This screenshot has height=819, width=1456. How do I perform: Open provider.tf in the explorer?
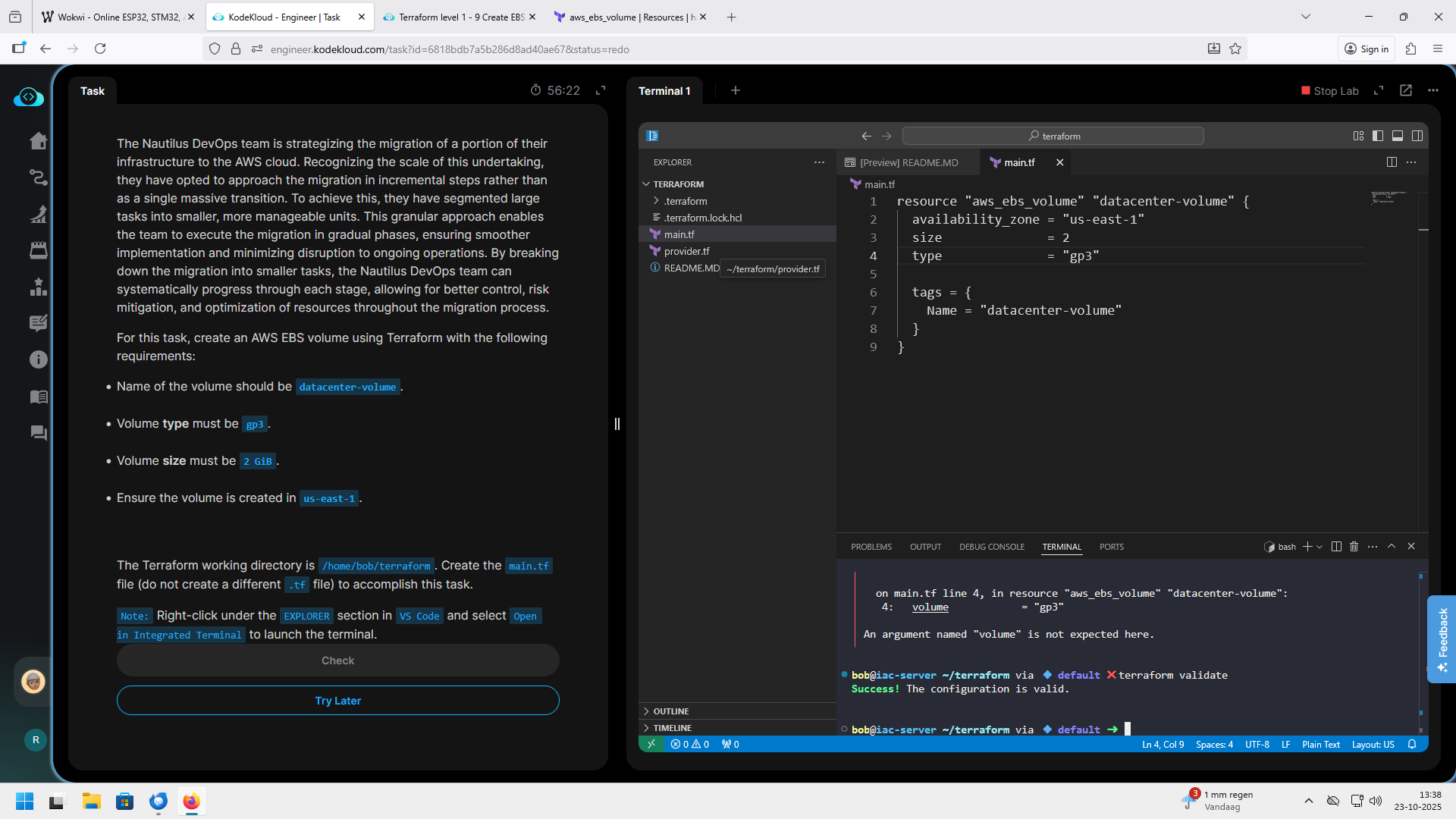(x=686, y=251)
